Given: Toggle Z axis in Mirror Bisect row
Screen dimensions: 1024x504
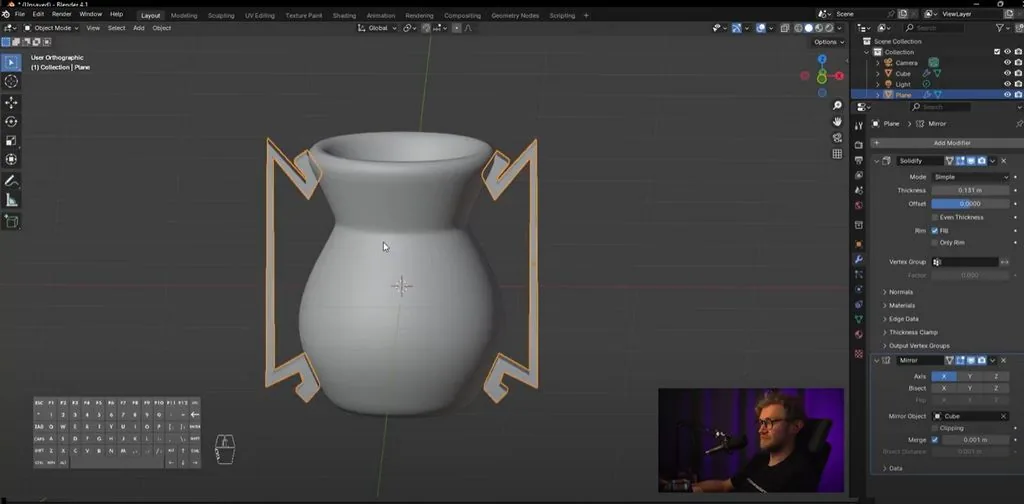Looking at the screenshot, I should (x=996, y=388).
